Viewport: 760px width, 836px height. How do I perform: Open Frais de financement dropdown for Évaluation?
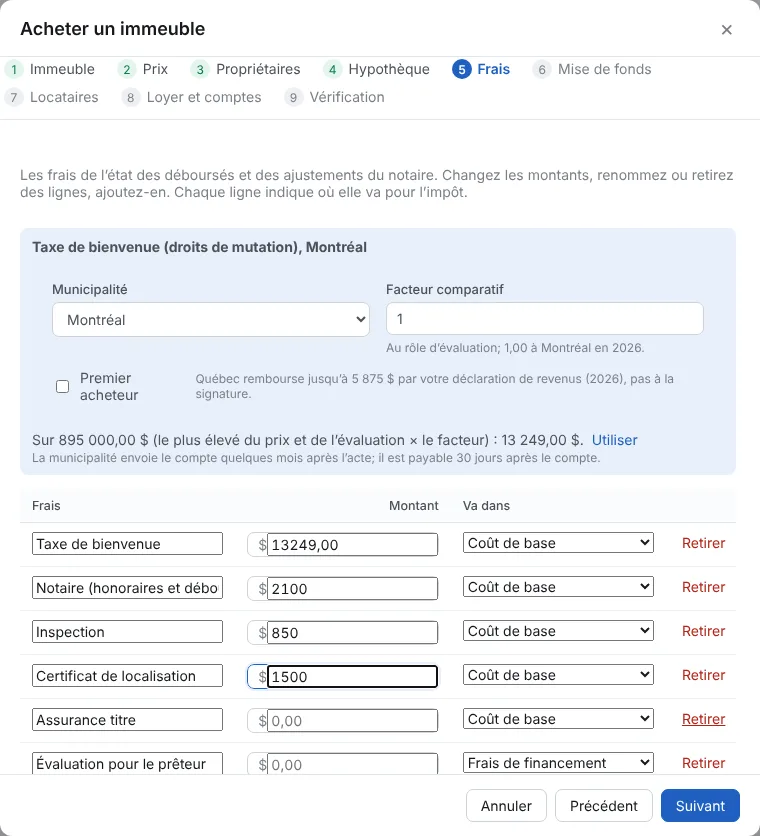click(x=558, y=763)
